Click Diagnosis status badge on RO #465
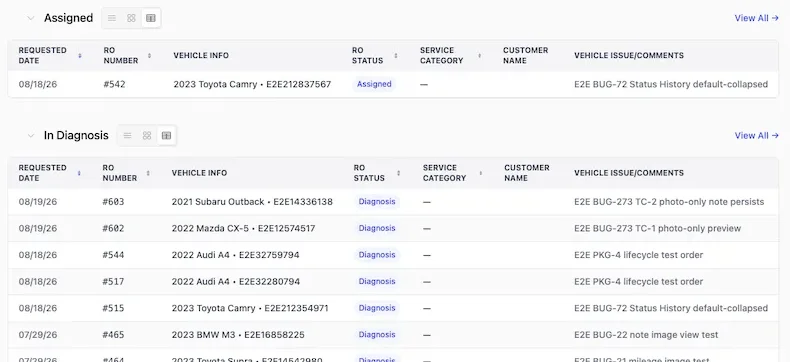 point(377,335)
